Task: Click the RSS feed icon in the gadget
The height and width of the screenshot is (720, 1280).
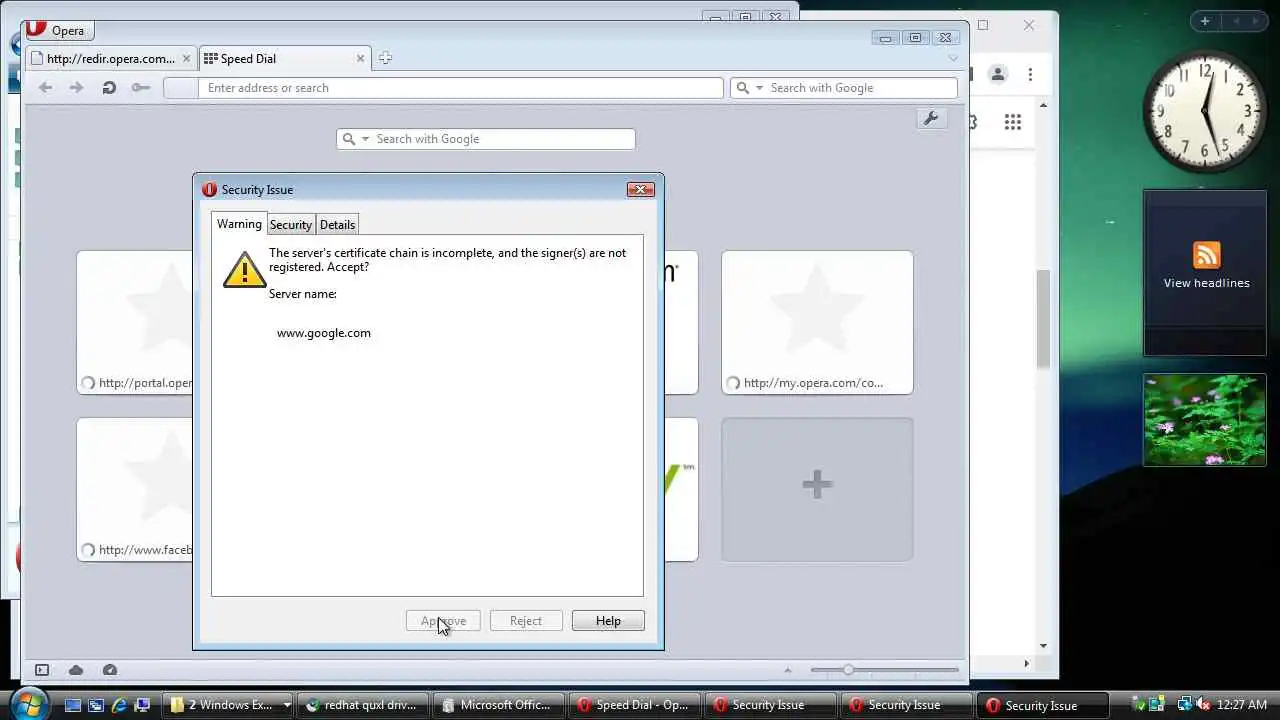Action: [x=1207, y=255]
